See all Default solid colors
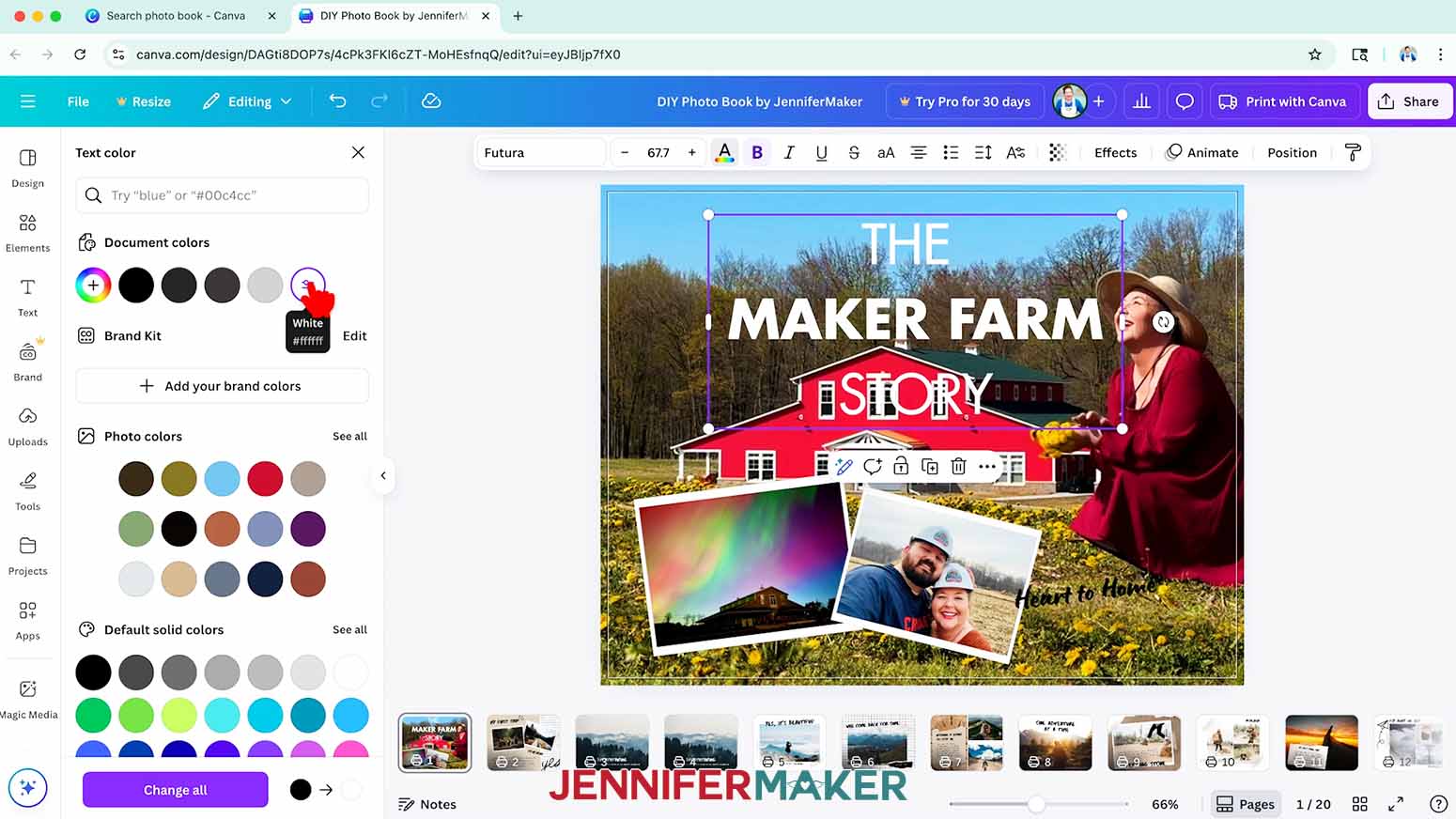 tap(349, 629)
